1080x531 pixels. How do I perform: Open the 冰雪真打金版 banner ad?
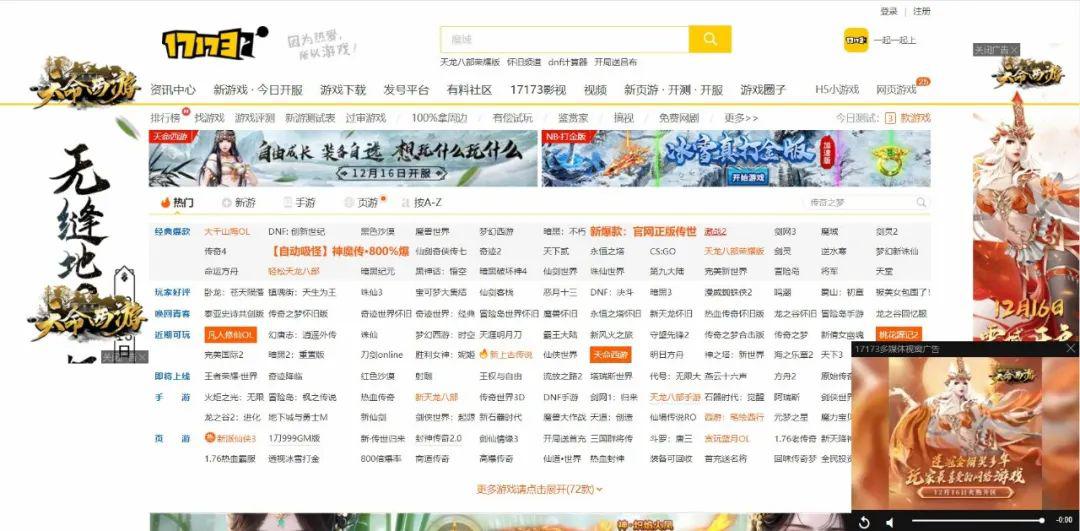736,158
